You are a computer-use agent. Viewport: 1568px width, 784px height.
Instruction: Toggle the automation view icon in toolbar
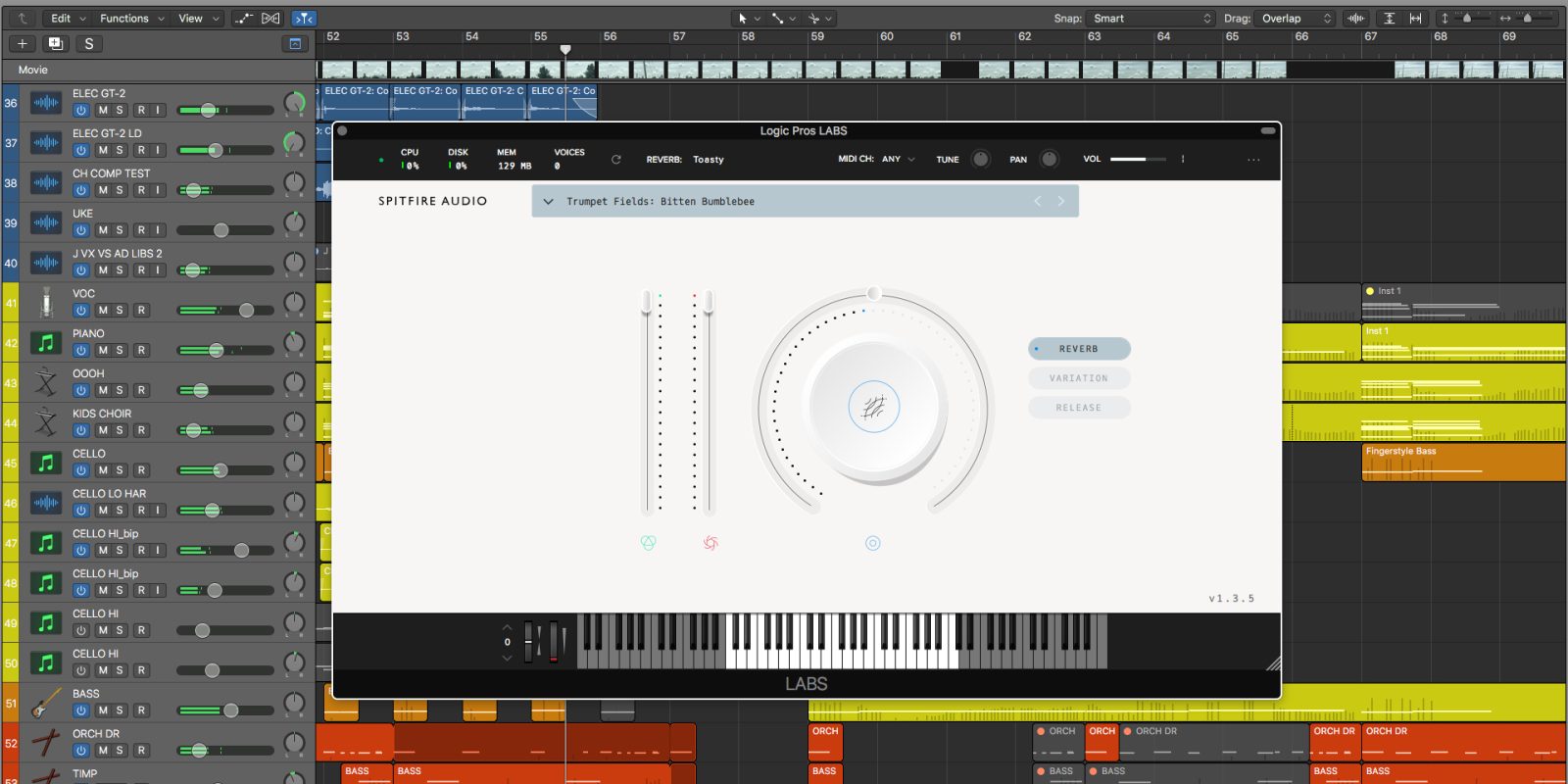[244, 19]
